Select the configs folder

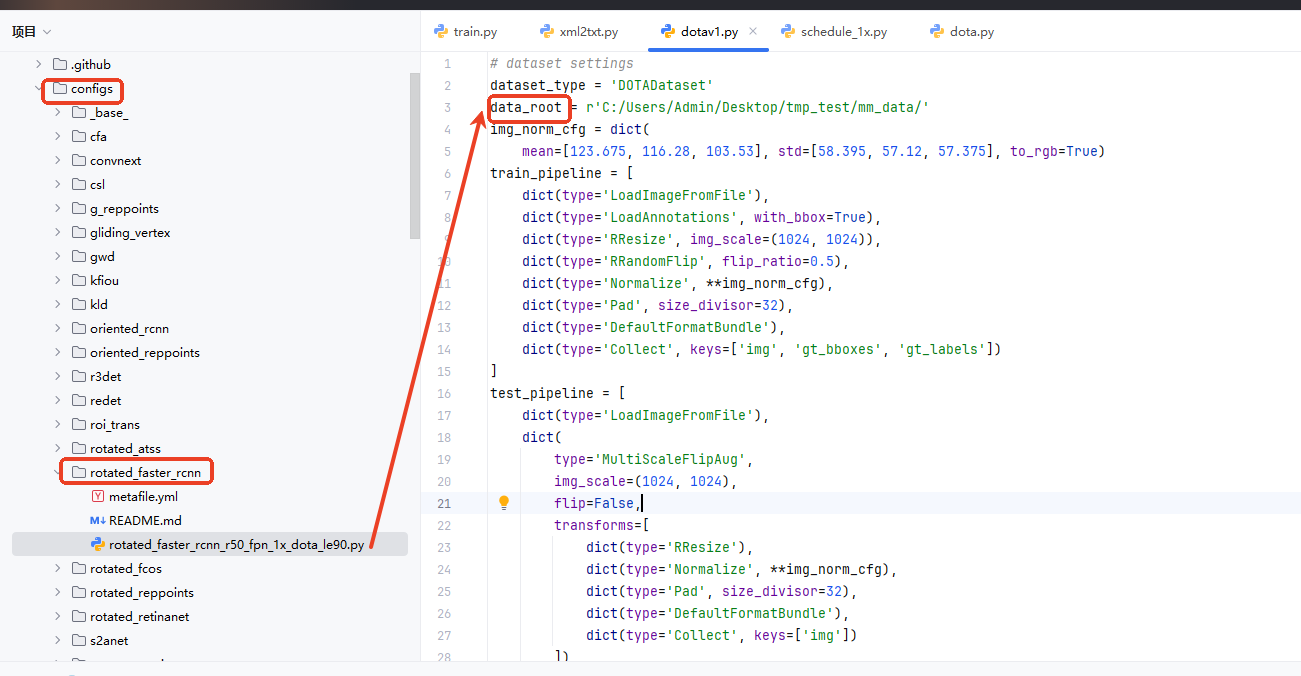(x=92, y=88)
